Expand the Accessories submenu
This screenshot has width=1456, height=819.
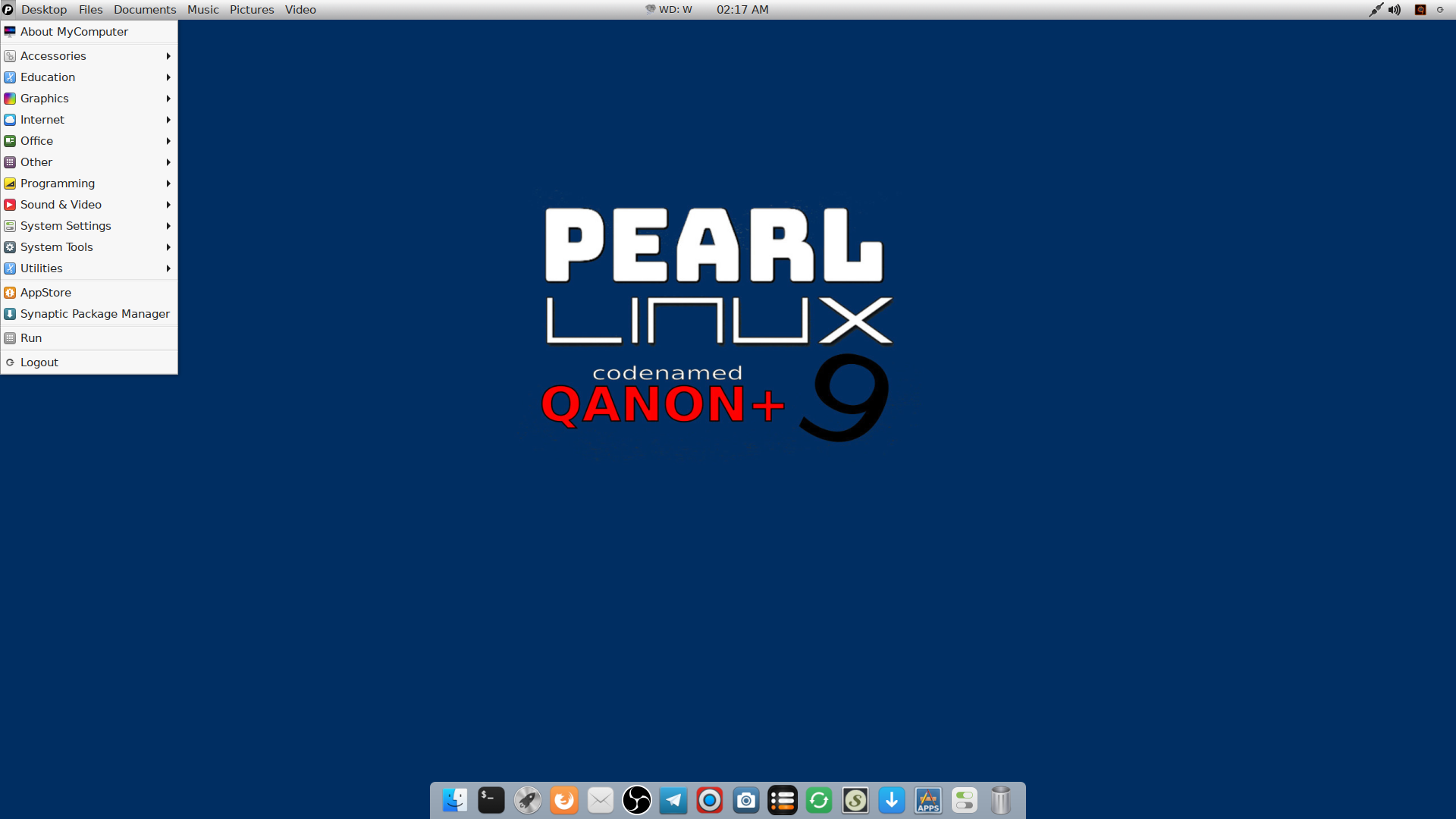[x=89, y=56]
